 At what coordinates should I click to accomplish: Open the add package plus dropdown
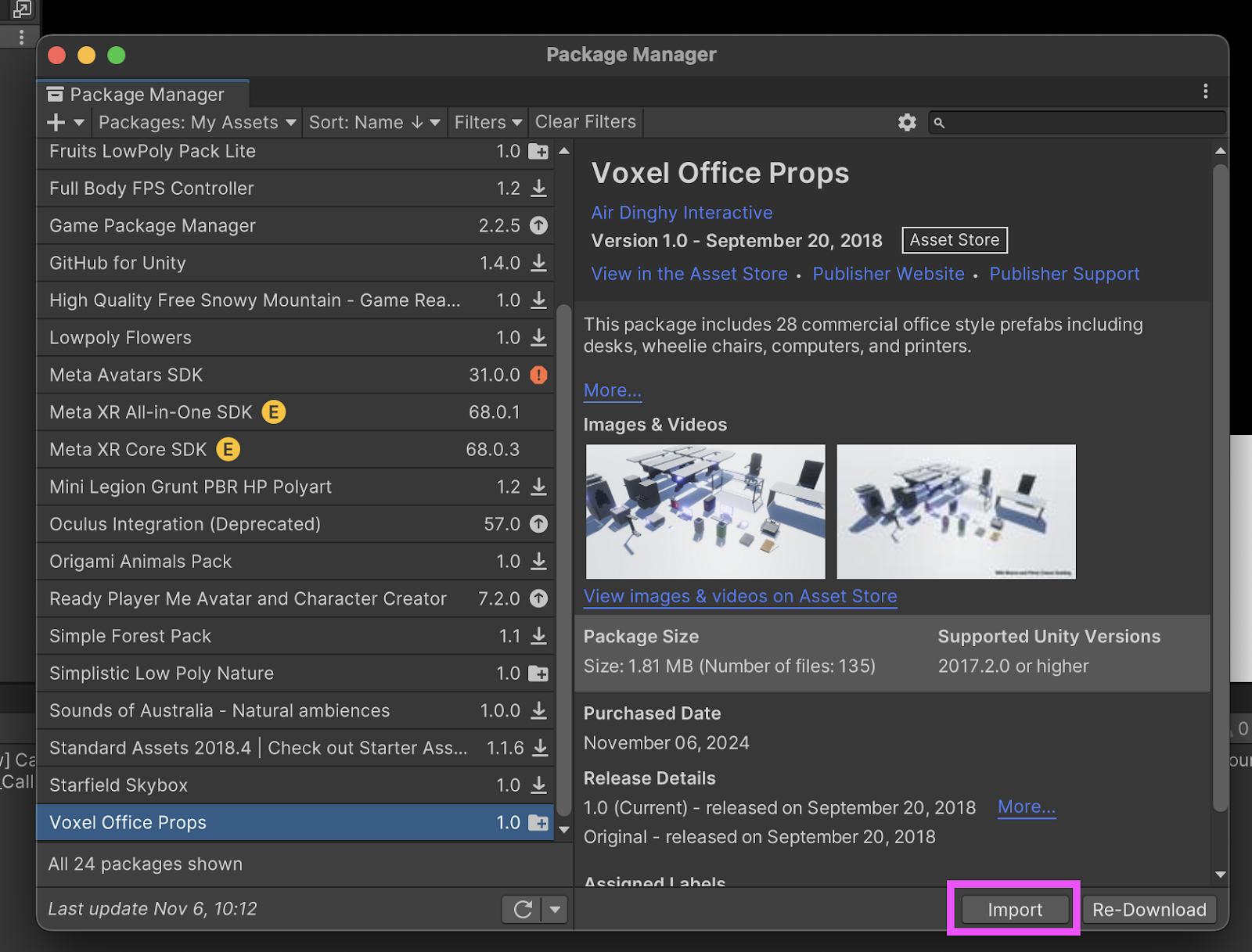[66, 123]
